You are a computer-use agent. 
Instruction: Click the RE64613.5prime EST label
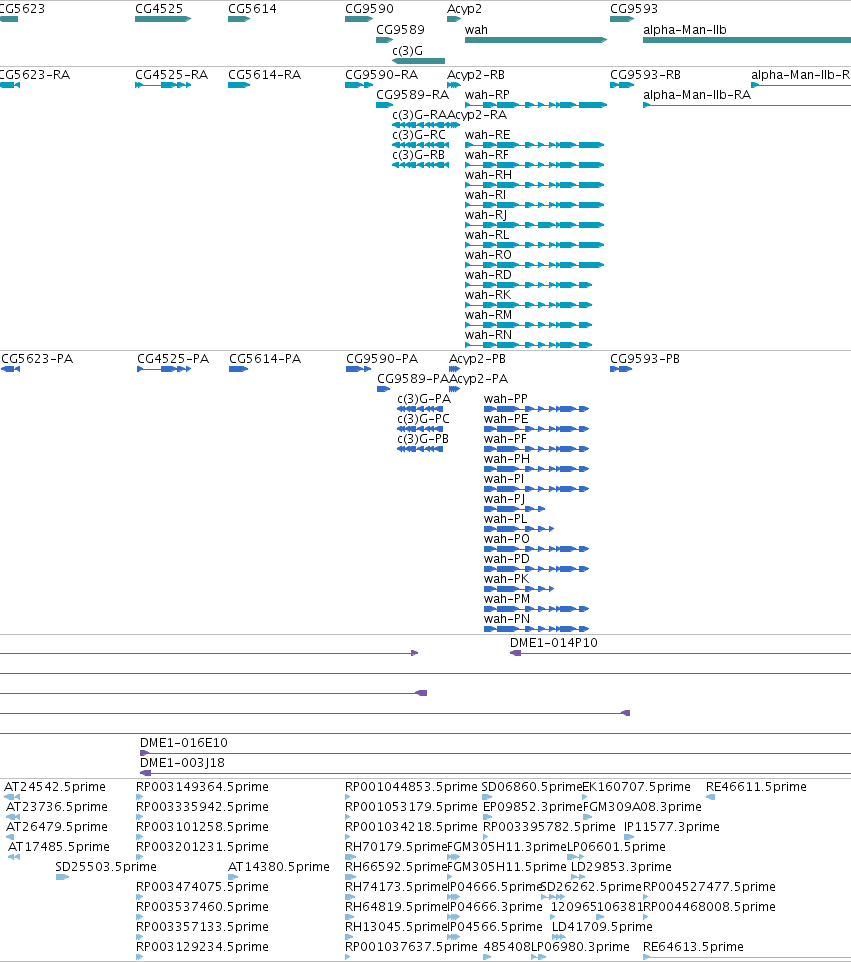pyautogui.click(x=693, y=947)
